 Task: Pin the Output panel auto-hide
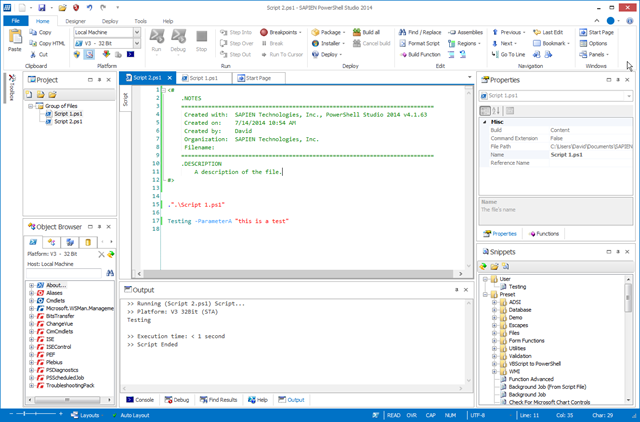pyautogui.click(x=456, y=290)
